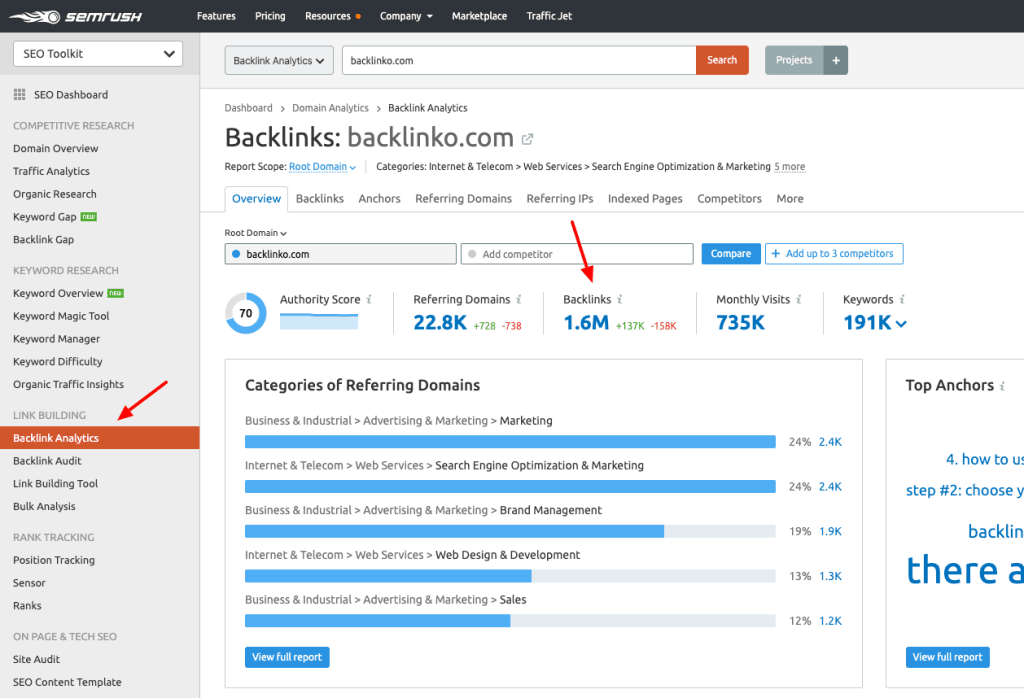Switch to the Anchors tab

[379, 198]
